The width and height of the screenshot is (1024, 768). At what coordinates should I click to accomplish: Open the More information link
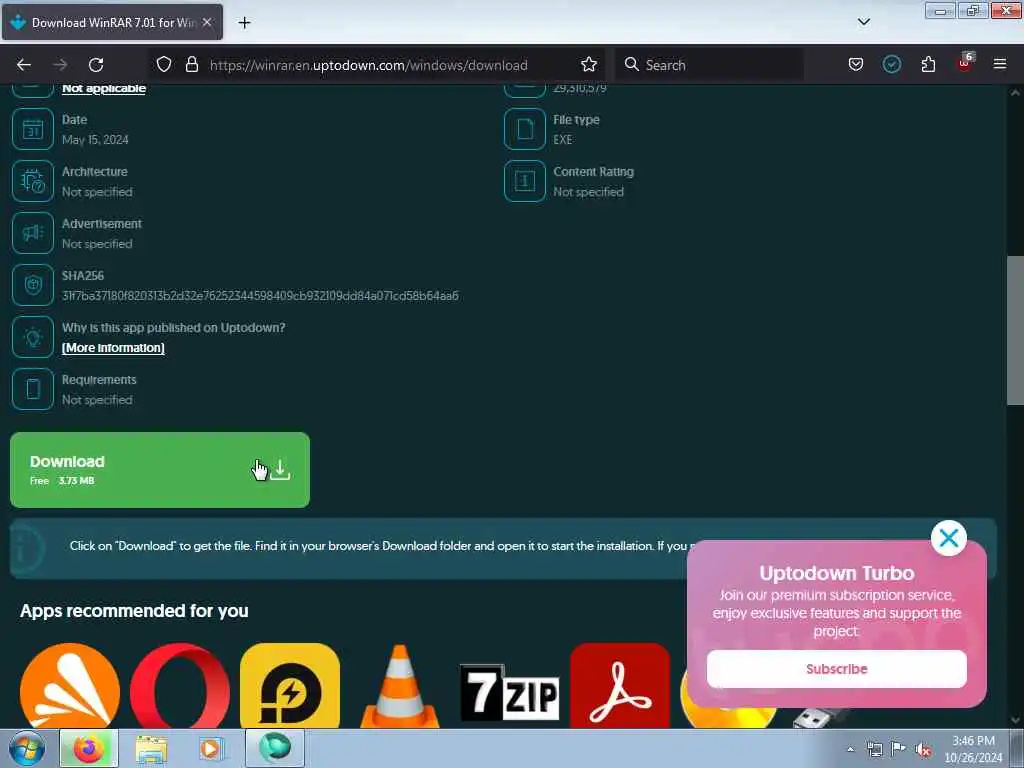pyautogui.click(x=113, y=347)
